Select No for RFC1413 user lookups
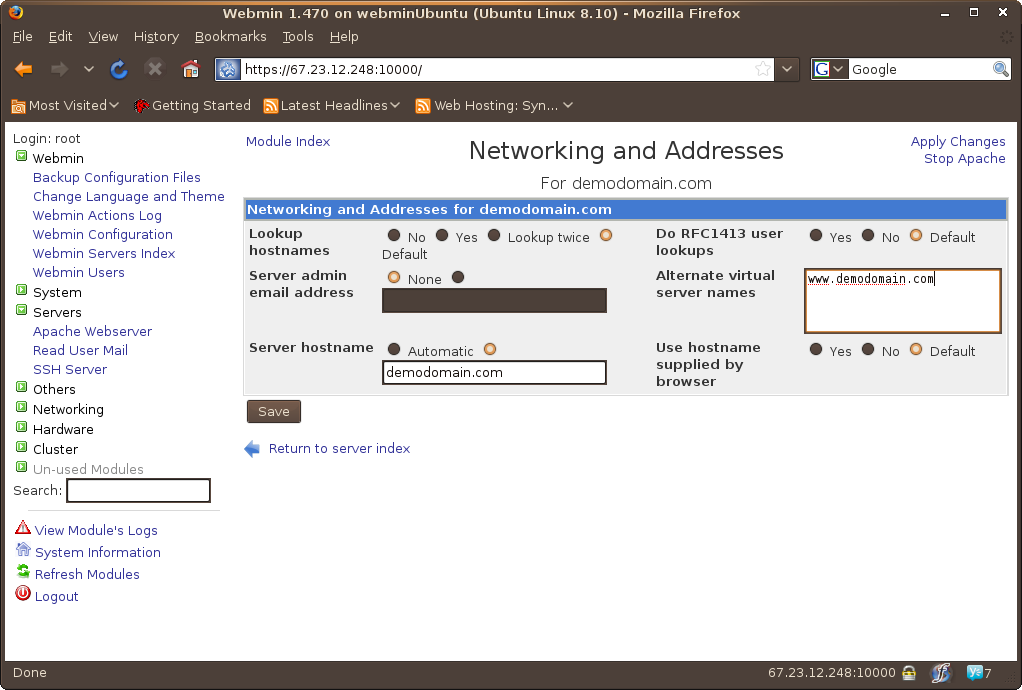The height and width of the screenshot is (690, 1022). (x=868, y=235)
